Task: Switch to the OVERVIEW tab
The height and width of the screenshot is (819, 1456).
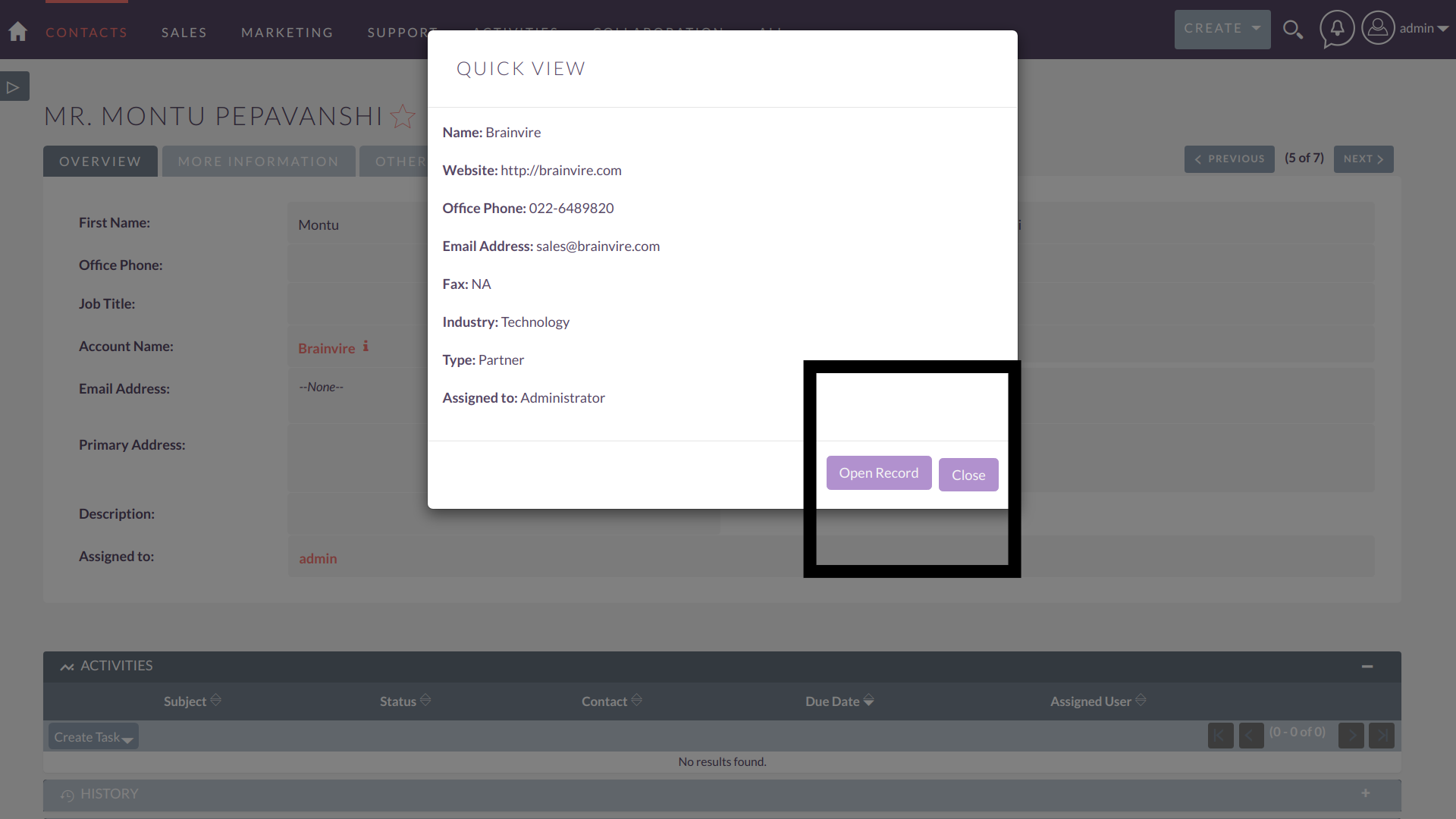Action: click(100, 161)
